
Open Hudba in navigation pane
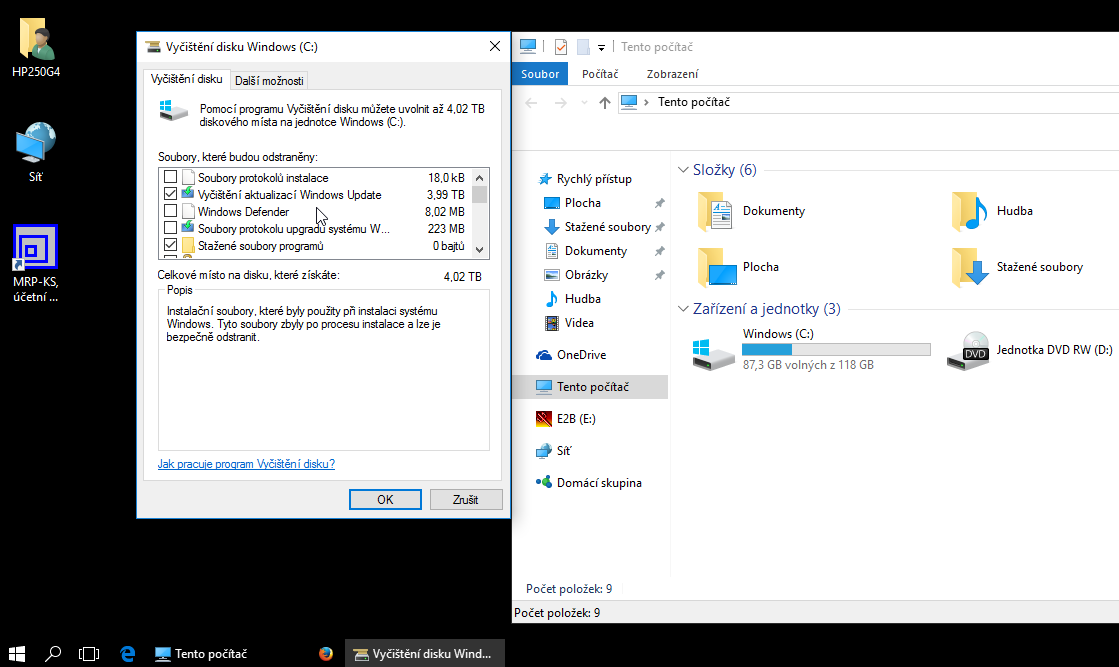point(582,299)
